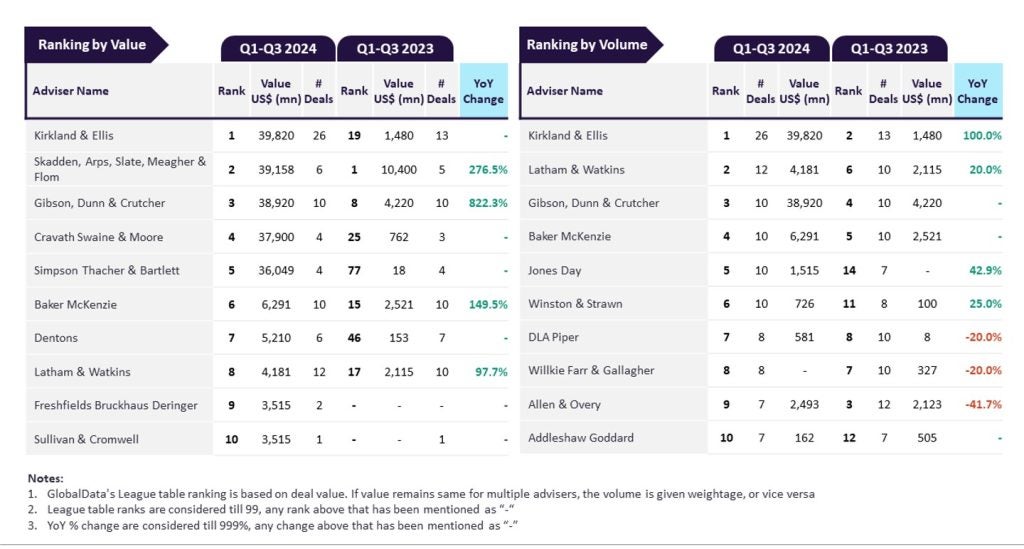Select Jones Day in Volume table
The image size is (1024, 549).
tap(555, 270)
